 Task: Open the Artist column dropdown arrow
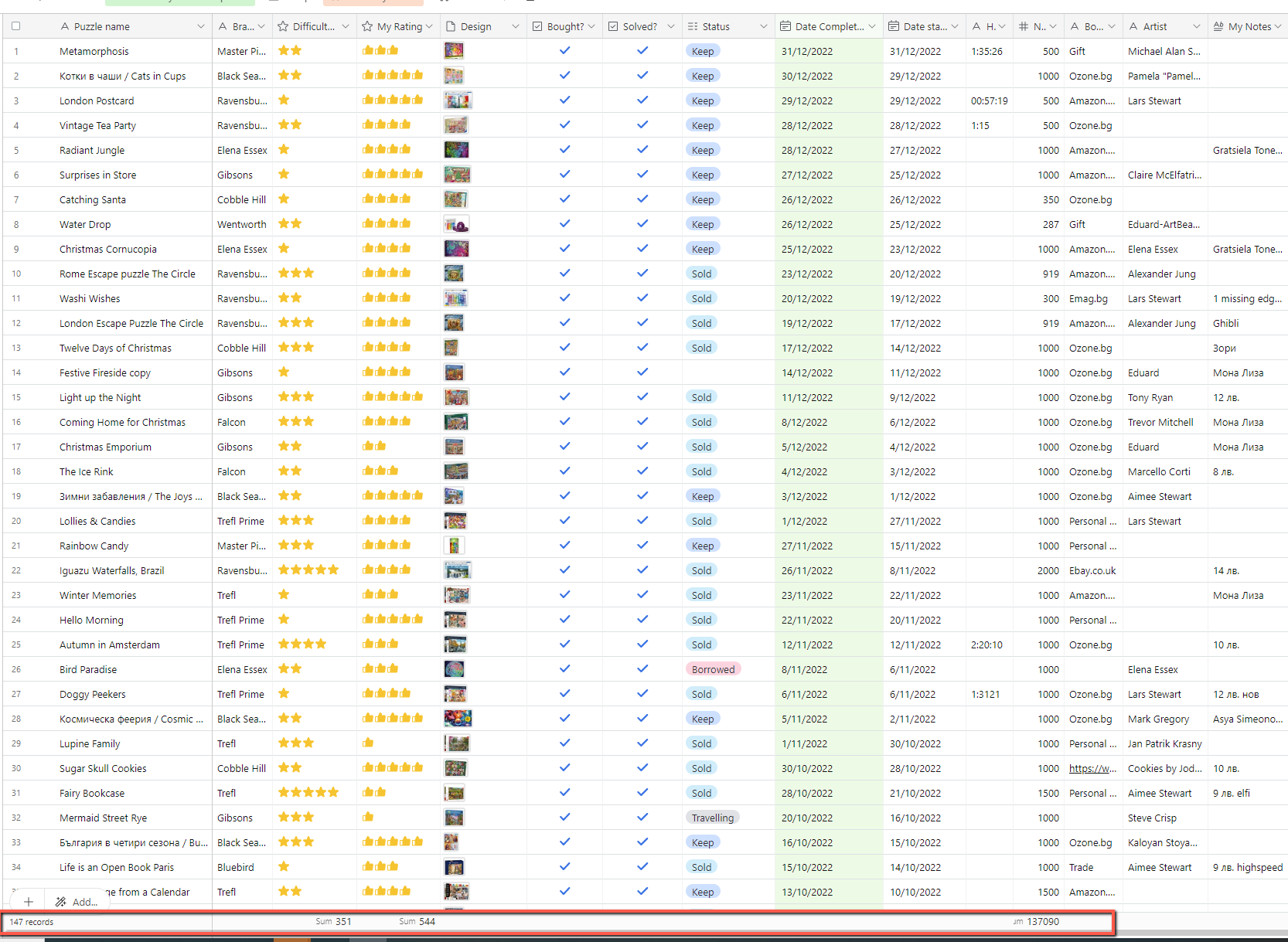point(1196,26)
